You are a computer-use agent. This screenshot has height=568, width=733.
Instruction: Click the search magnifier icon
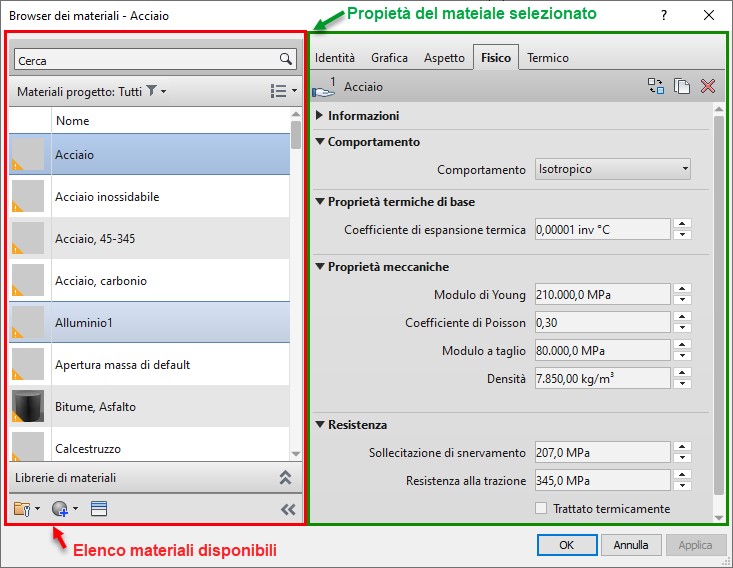pyautogui.click(x=285, y=59)
